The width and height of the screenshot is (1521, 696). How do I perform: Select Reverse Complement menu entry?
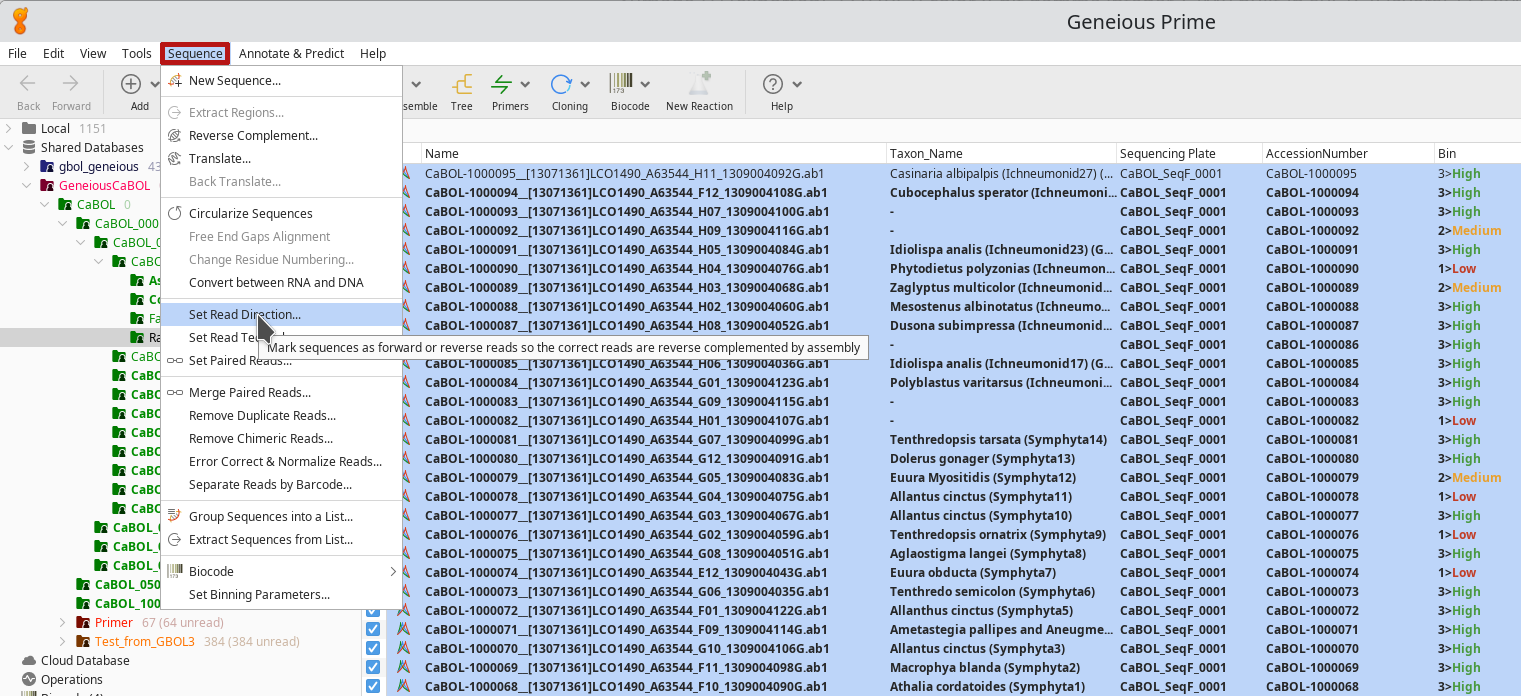click(x=253, y=136)
